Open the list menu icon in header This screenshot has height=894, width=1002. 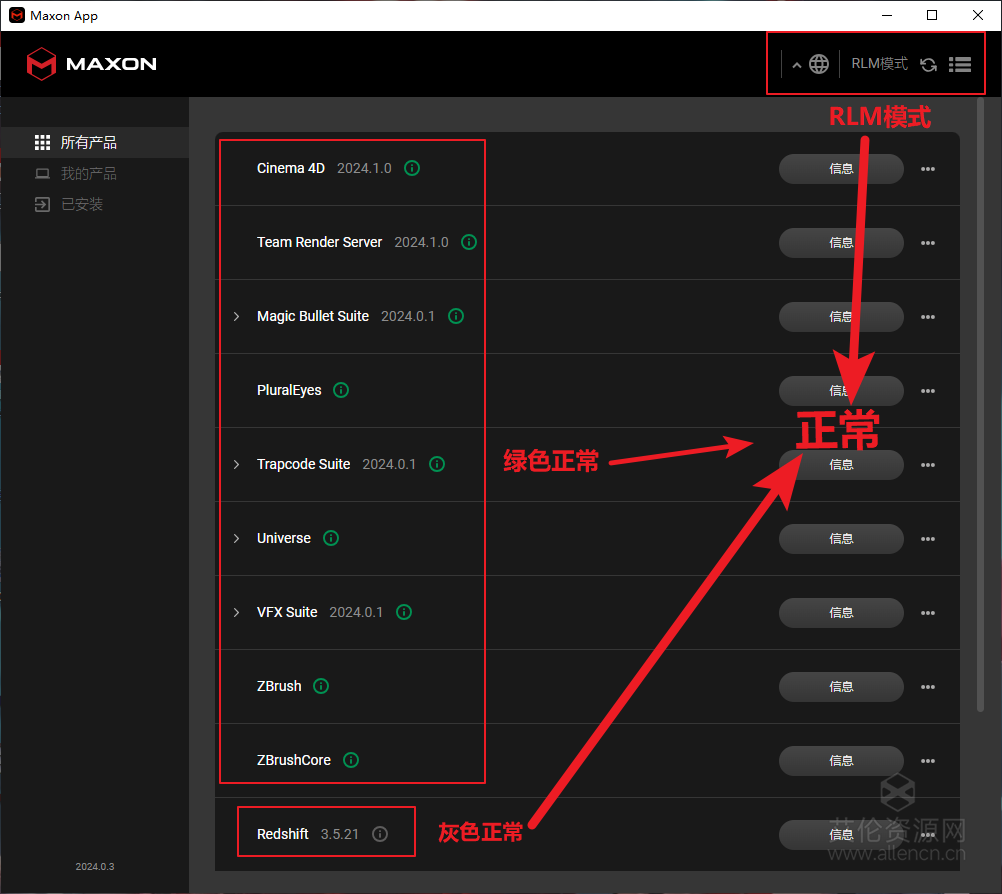(960, 64)
